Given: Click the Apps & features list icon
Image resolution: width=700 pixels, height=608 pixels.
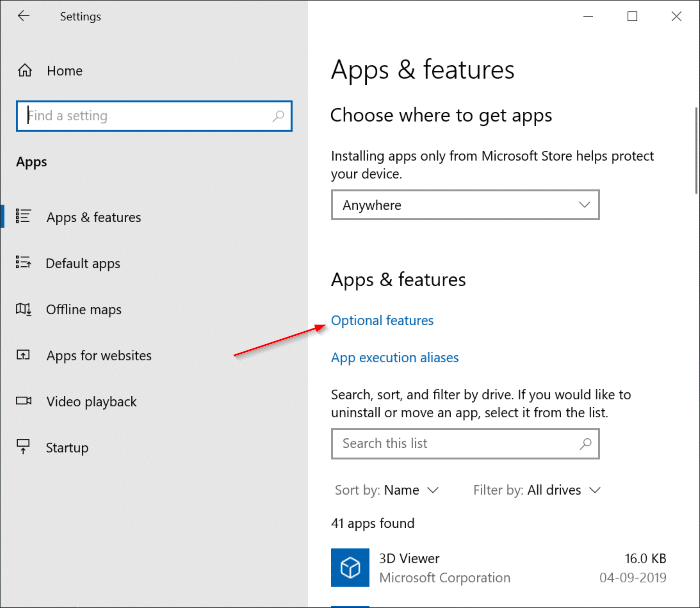Looking at the screenshot, I should click(23, 216).
